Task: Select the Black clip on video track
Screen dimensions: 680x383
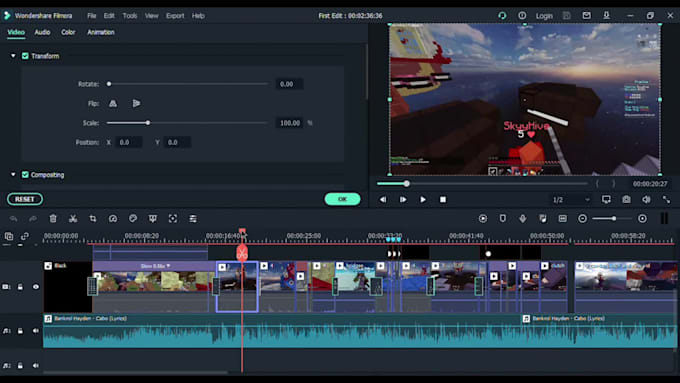Action: tap(68, 287)
